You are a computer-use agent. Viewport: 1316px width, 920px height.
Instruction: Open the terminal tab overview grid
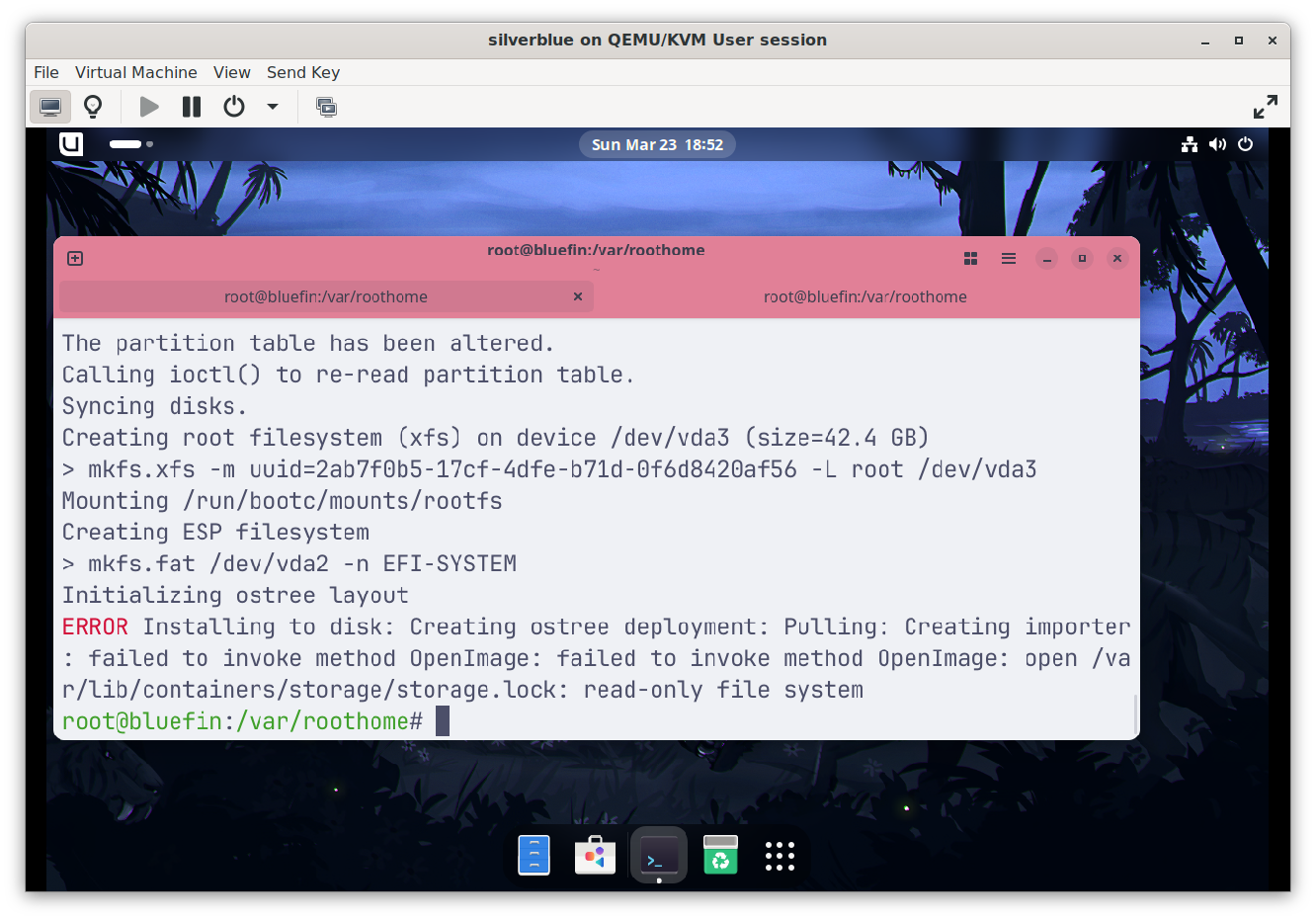click(970, 258)
